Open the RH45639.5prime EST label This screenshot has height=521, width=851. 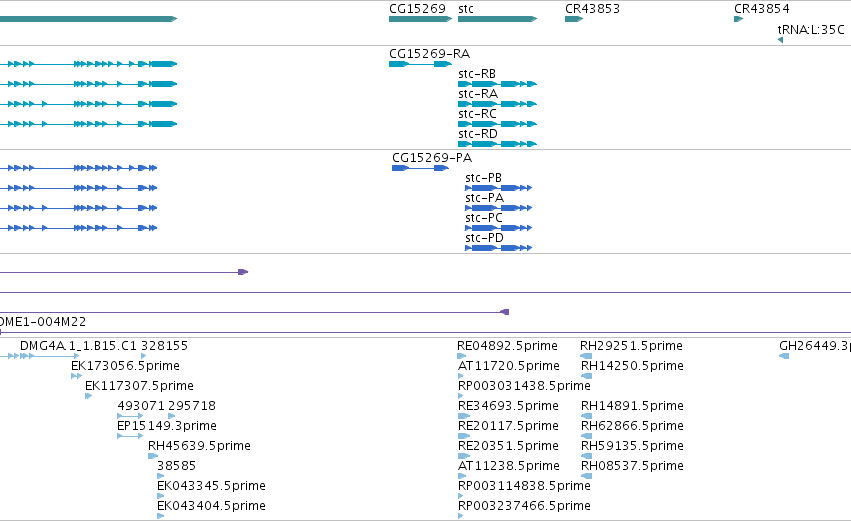[199, 446]
